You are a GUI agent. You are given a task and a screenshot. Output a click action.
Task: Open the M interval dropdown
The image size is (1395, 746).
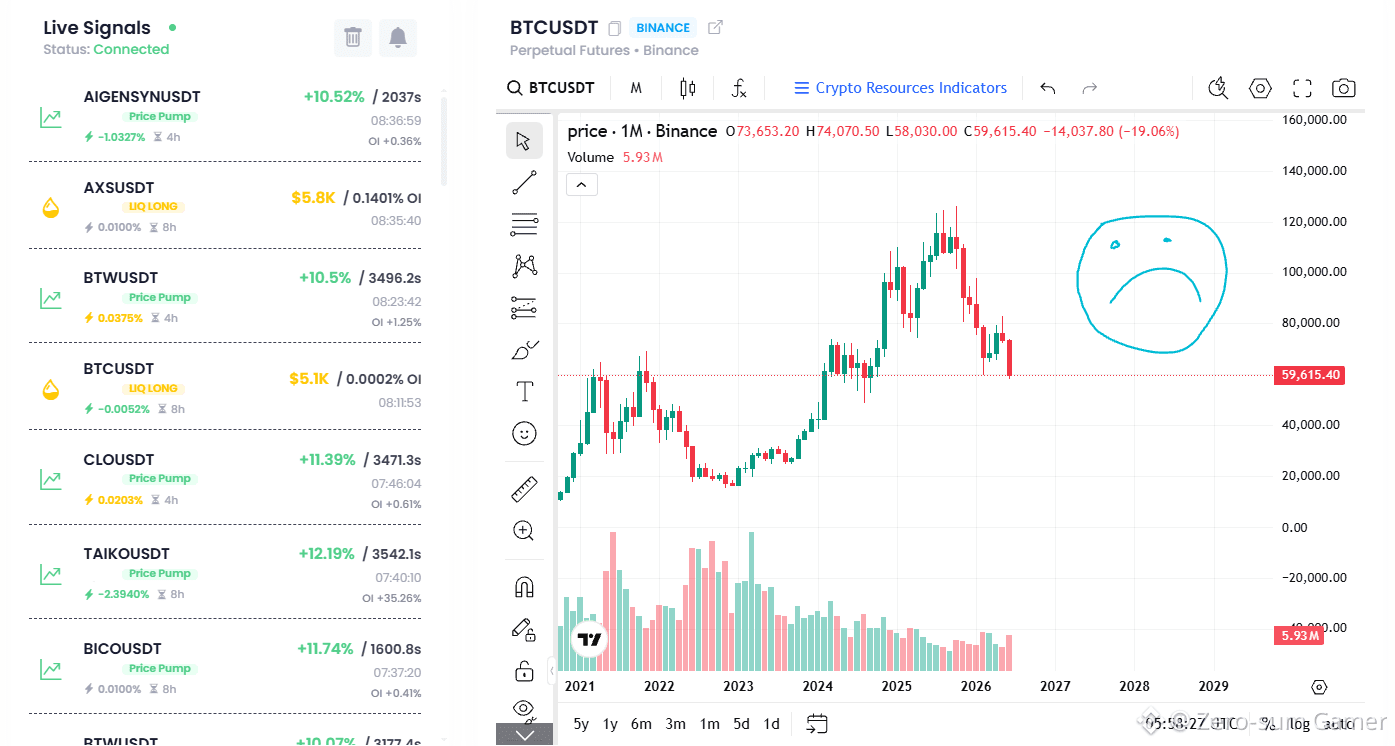coord(636,88)
